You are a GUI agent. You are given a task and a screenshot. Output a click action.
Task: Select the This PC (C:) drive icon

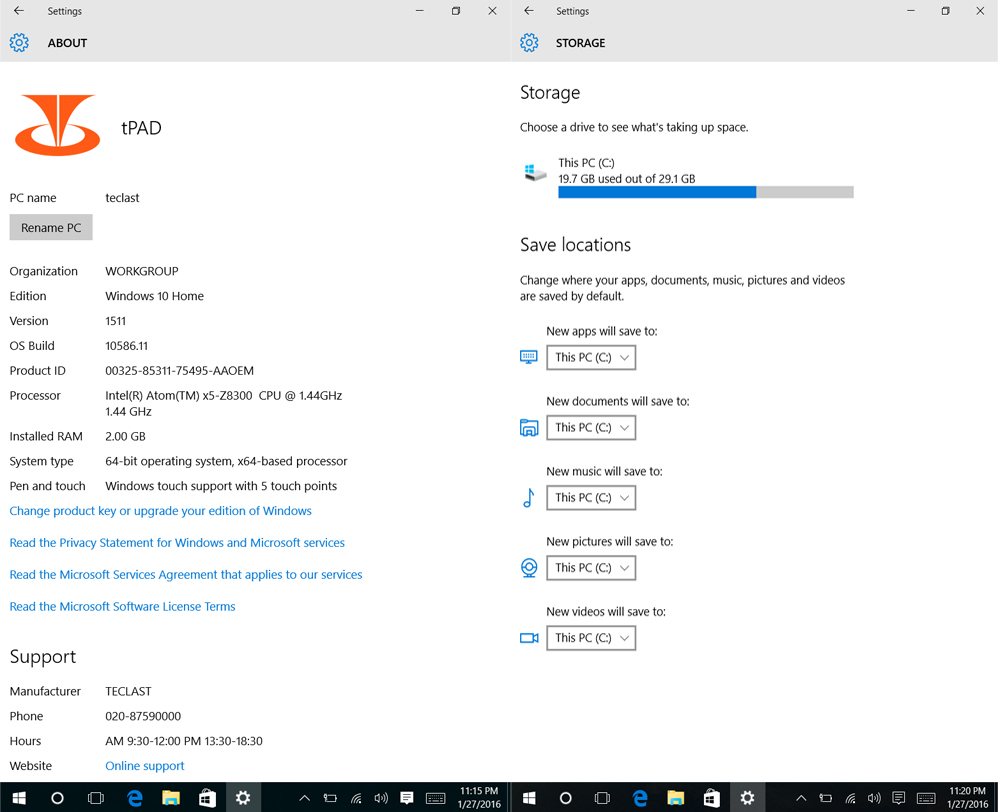(x=534, y=172)
